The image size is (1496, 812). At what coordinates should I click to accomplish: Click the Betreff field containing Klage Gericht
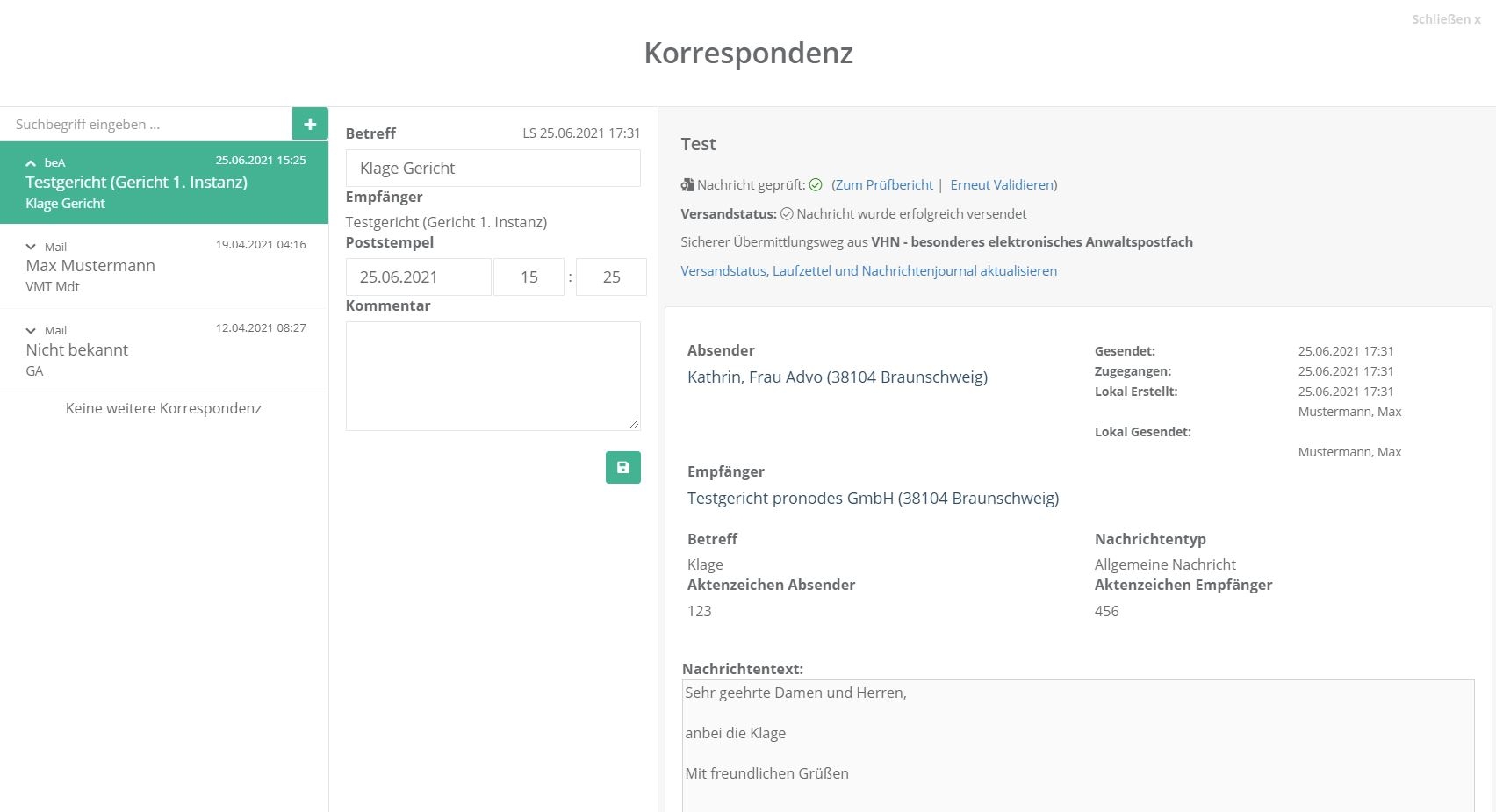coord(493,169)
